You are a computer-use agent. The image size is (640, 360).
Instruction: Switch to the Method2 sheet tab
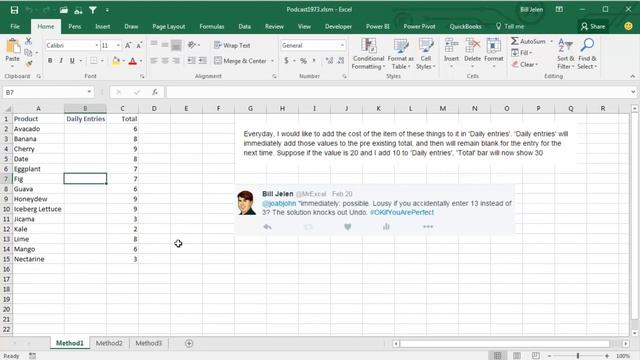pos(109,343)
